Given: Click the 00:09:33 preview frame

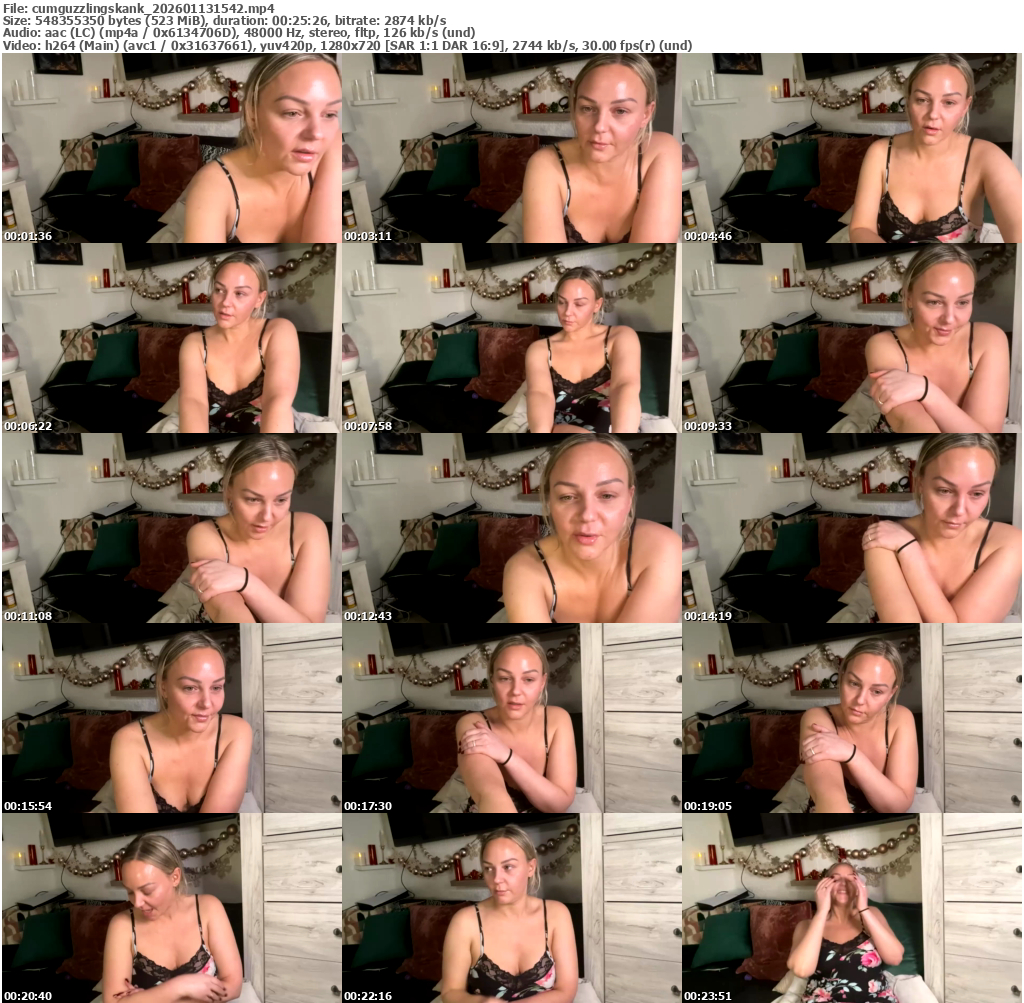Looking at the screenshot, I should [x=852, y=338].
